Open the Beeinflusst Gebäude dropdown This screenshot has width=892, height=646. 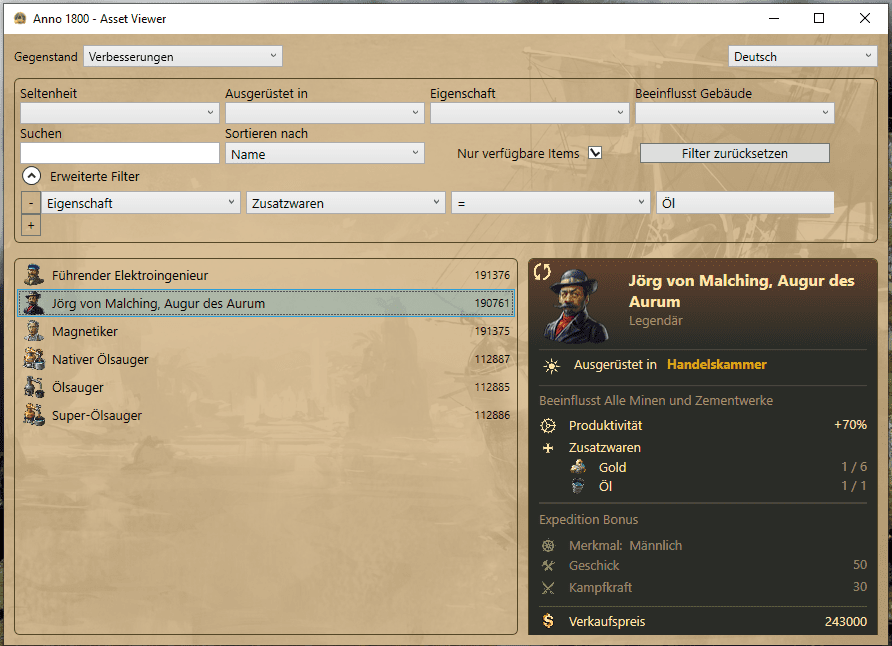pyautogui.click(x=734, y=113)
